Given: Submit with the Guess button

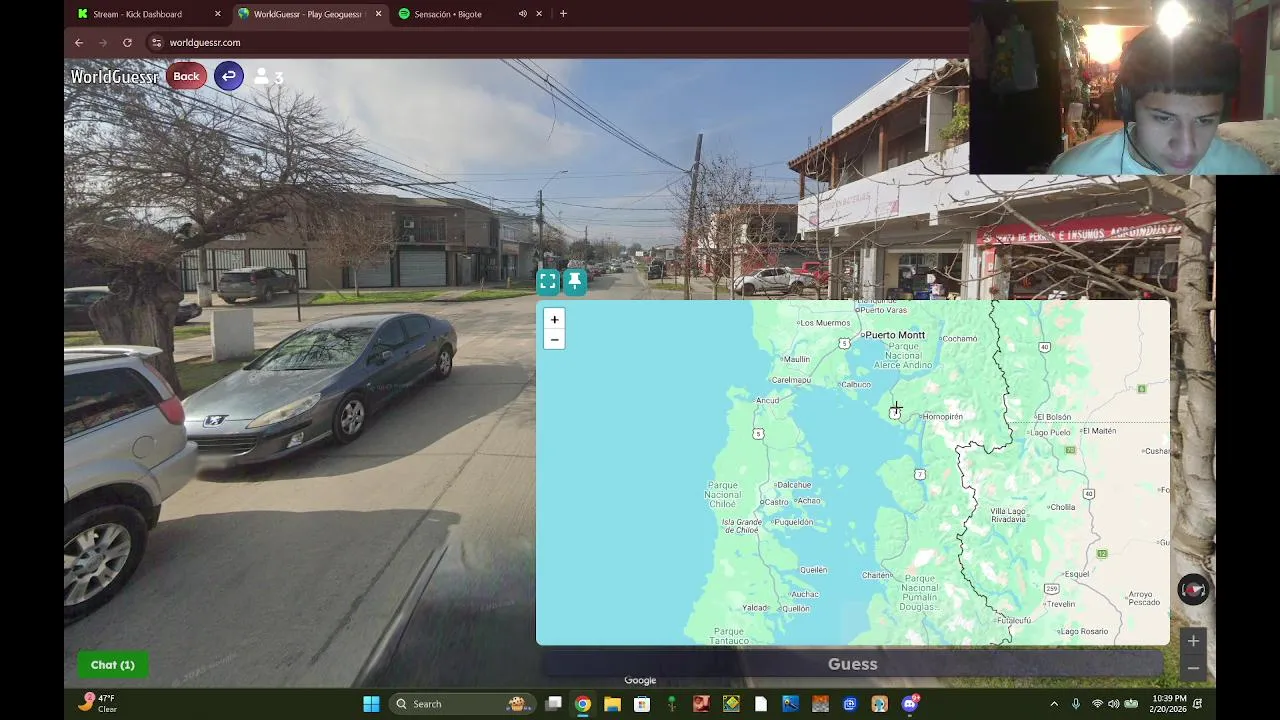Looking at the screenshot, I should 852,664.
